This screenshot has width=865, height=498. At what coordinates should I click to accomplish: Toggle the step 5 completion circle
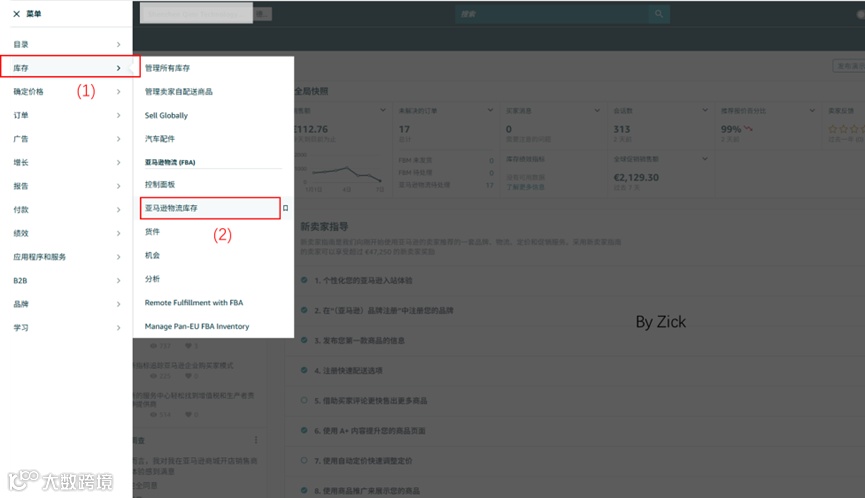pyautogui.click(x=304, y=400)
